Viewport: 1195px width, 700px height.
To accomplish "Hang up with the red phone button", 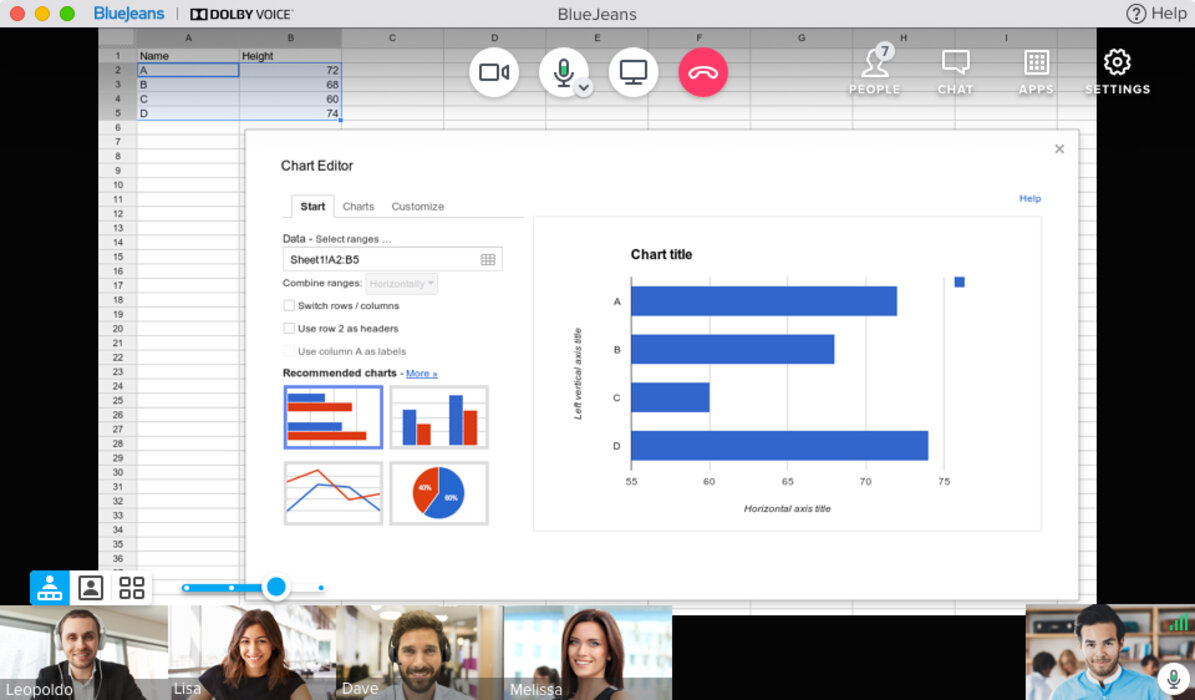I will coord(703,73).
